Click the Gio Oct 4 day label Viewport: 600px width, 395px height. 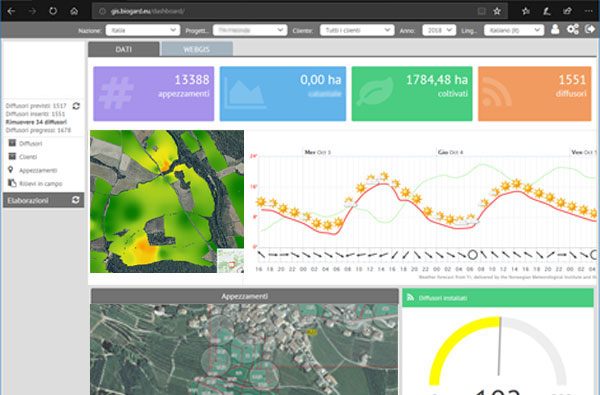point(450,152)
